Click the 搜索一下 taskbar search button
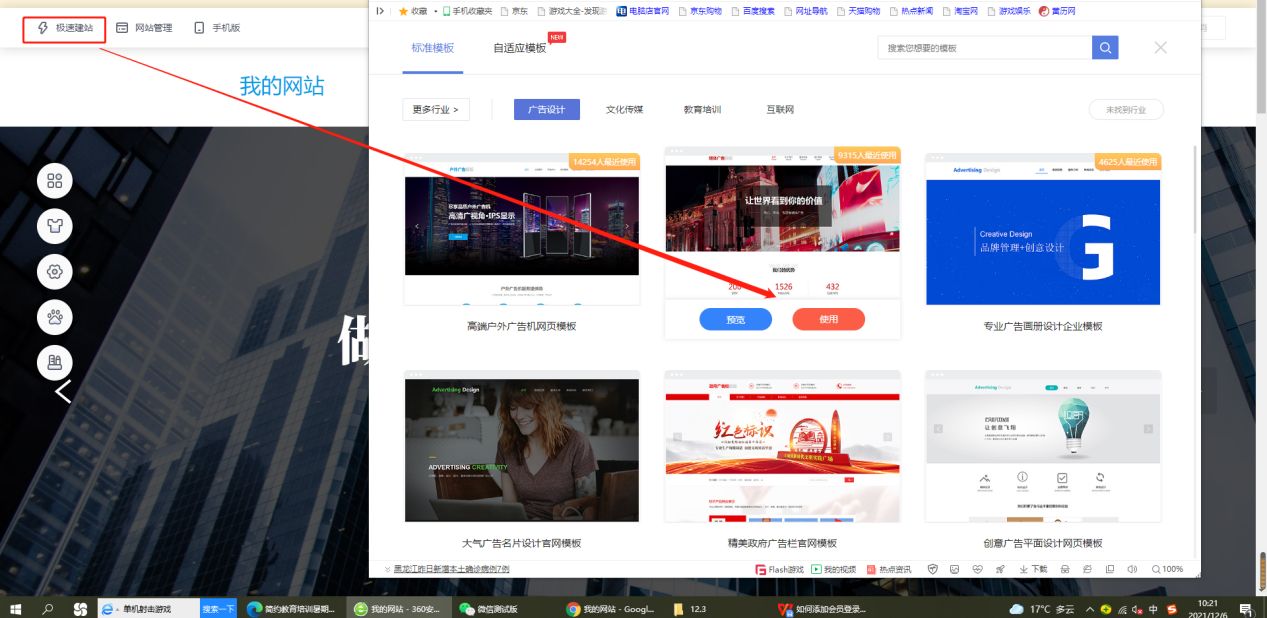1267x618 pixels. click(x=218, y=608)
